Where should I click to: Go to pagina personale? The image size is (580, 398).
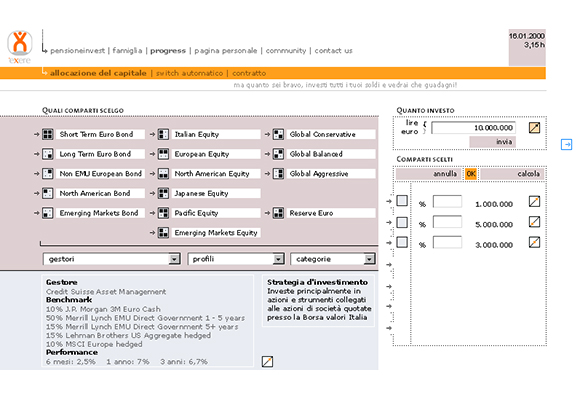[226, 51]
